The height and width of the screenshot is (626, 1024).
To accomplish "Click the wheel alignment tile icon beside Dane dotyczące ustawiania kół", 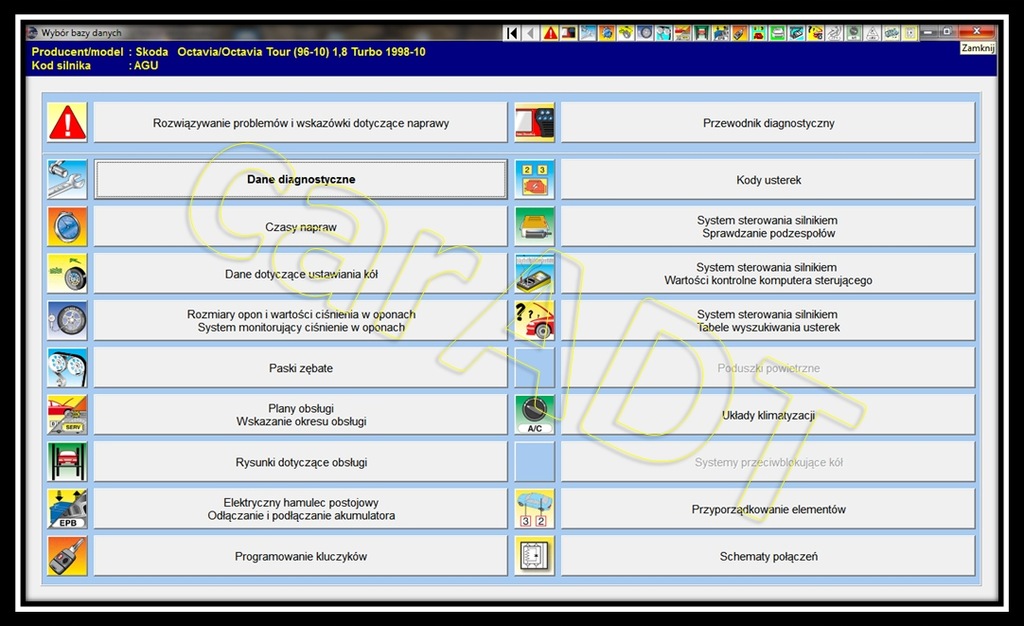I will (x=67, y=274).
